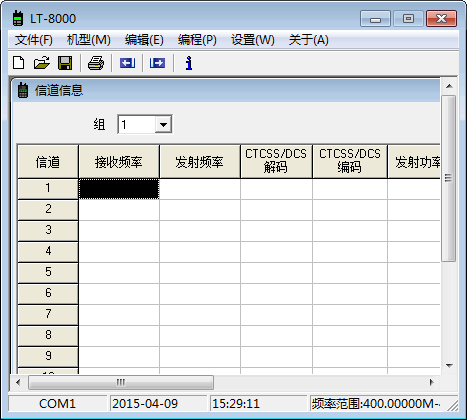The image size is (467, 420).
Task: Select channel row header 5
Action: click(48, 273)
